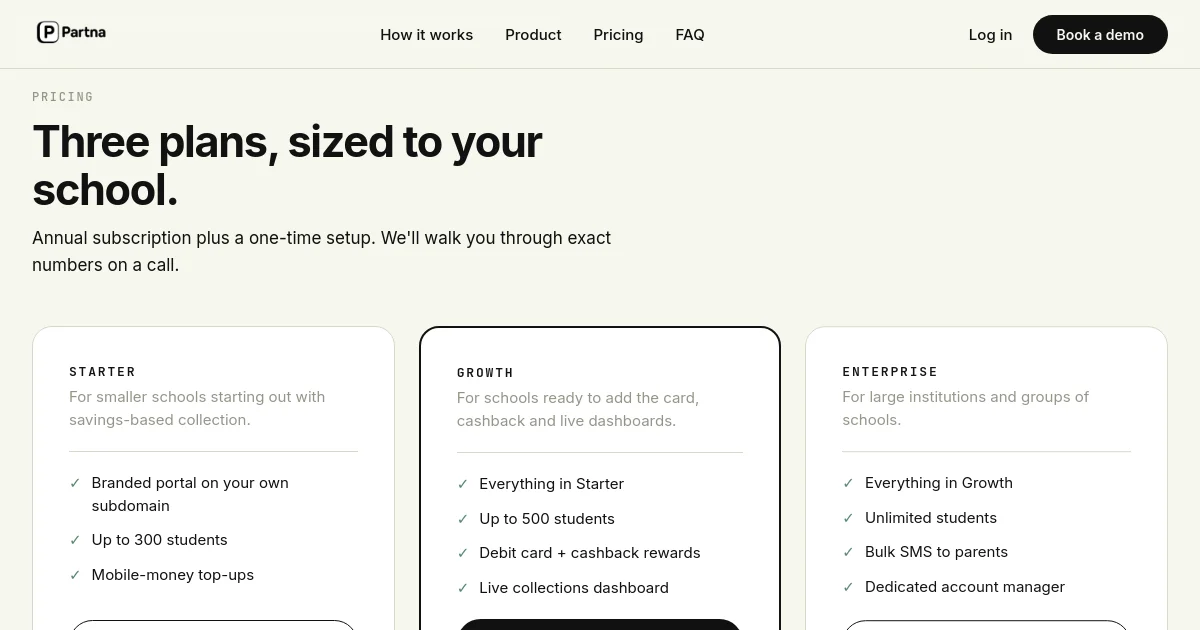Click the Log in link
The image size is (1200, 630).
(990, 35)
